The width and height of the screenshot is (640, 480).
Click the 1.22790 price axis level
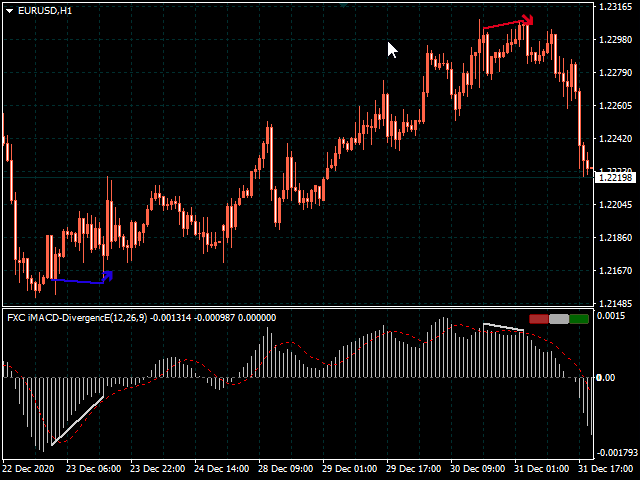615,73
